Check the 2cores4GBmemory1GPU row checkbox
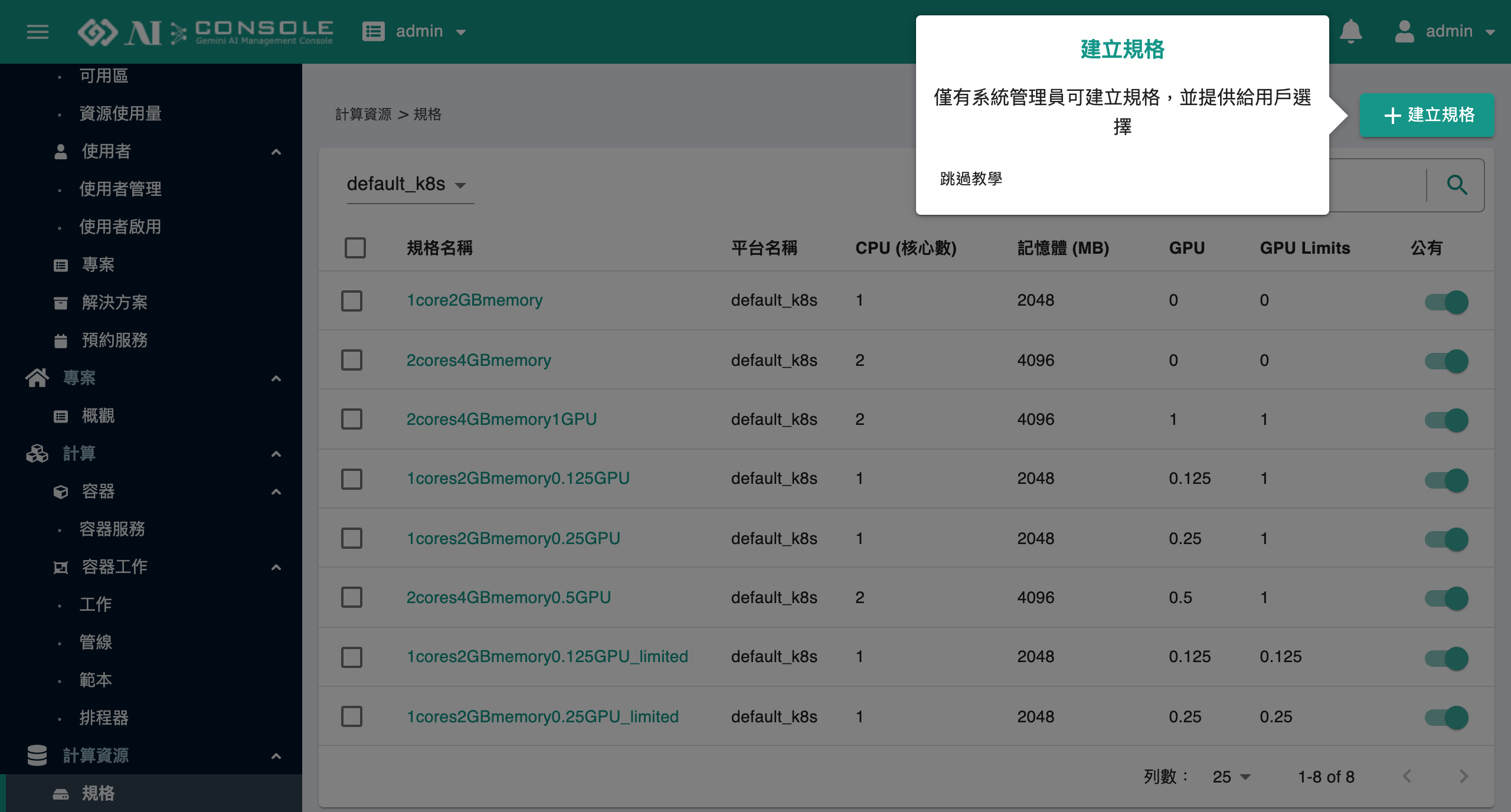The image size is (1511, 812). pos(352,419)
